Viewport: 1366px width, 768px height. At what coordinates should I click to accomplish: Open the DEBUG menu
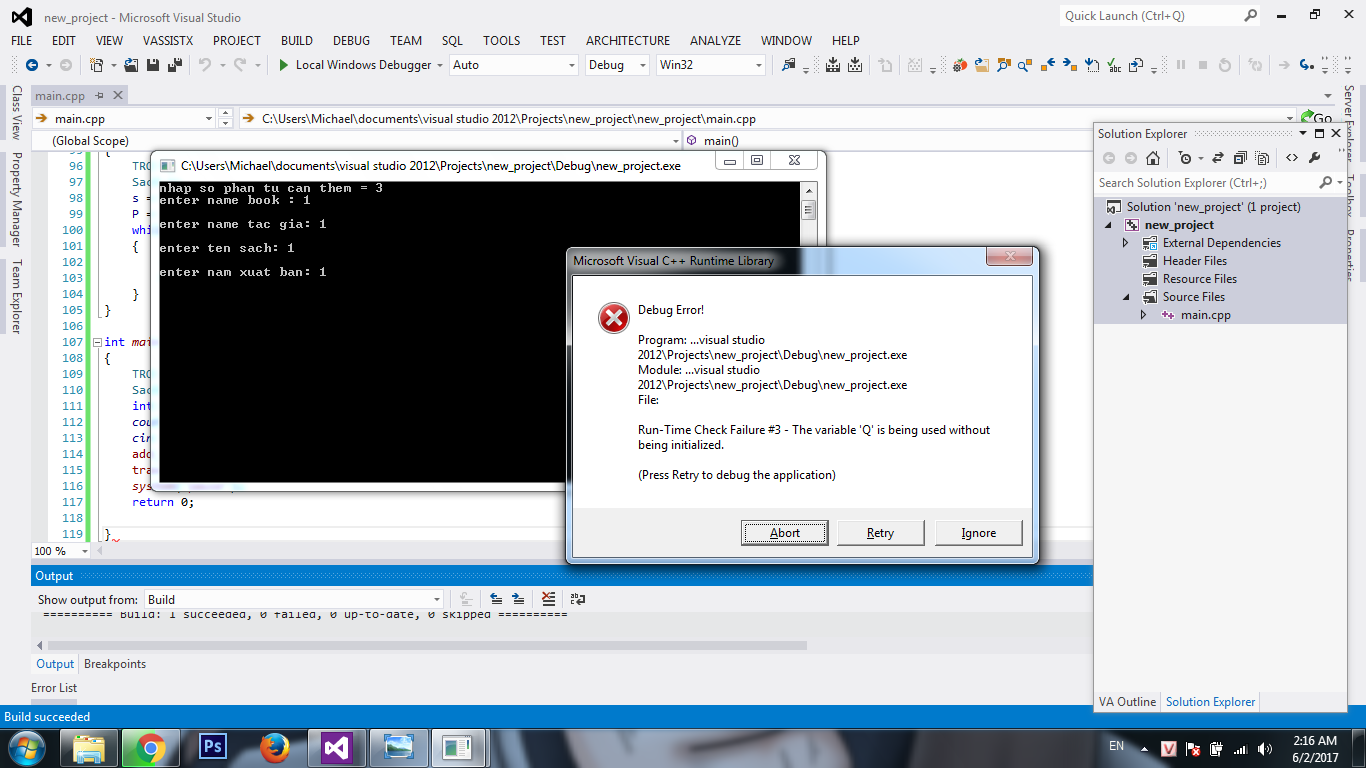click(351, 41)
